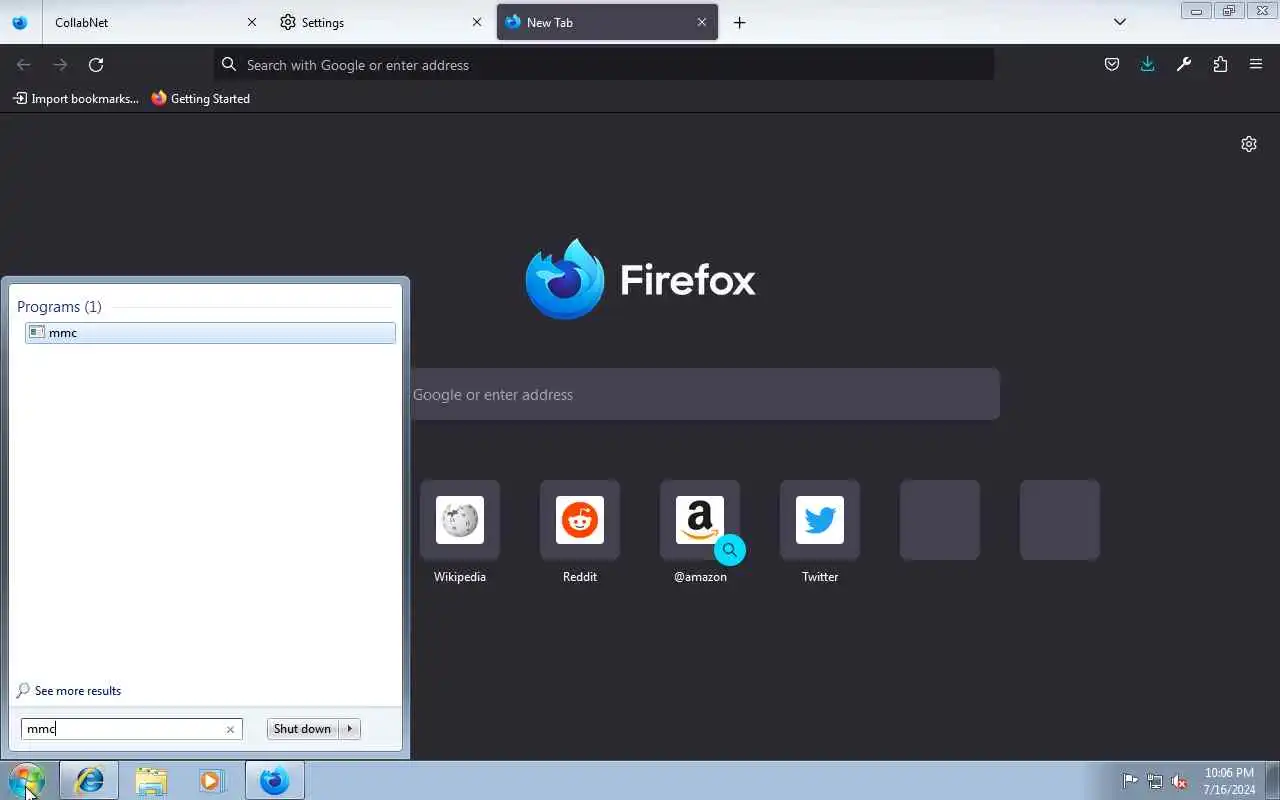Open the List all tabs dropdown
This screenshot has height=800, width=1280.
[x=1120, y=22]
